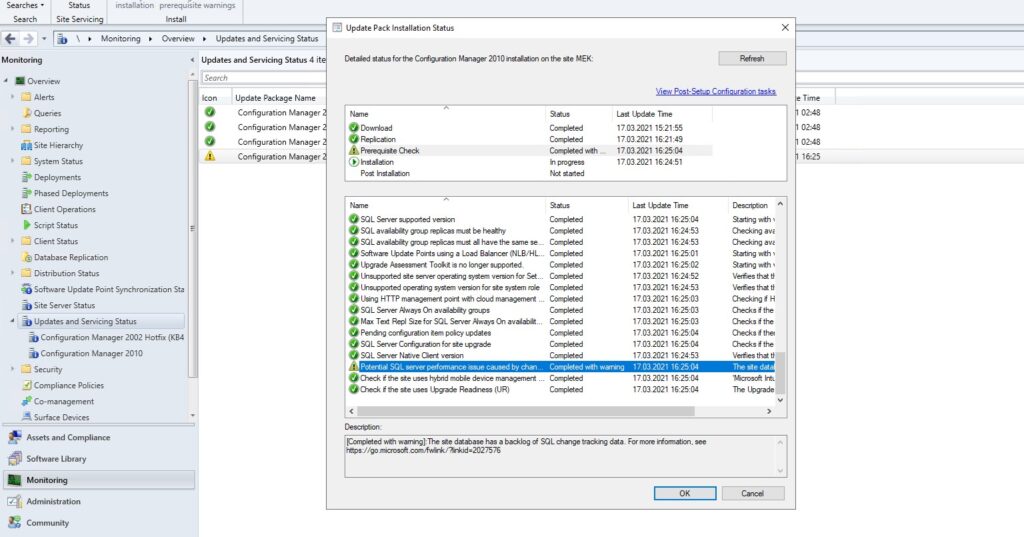The height and width of the screenshot is (537, 1024).
Task: Open View Post-Setup Configuration tasks link
Action: point(715,91)
